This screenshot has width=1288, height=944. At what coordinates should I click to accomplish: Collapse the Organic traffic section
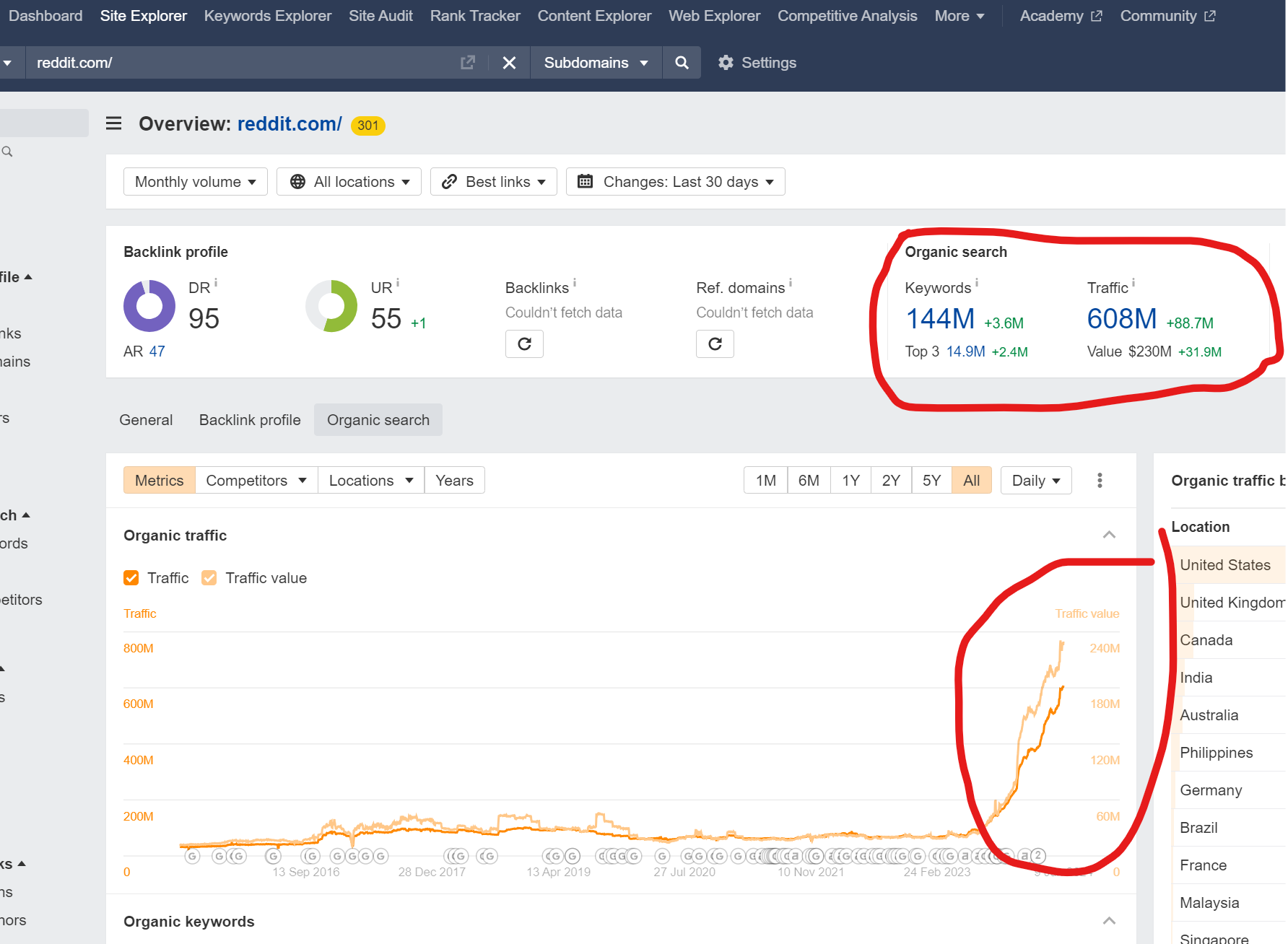(x=1110, y=535)
